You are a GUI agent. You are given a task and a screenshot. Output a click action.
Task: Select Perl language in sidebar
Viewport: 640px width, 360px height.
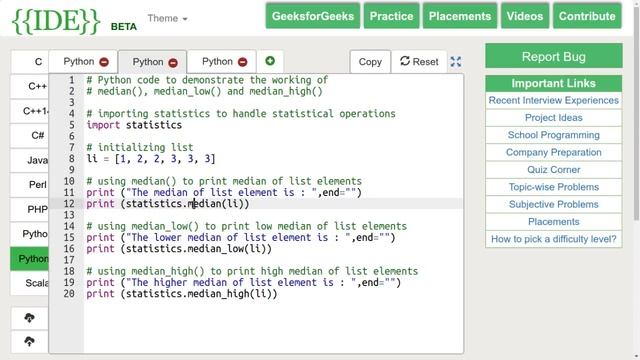(30, 185)
